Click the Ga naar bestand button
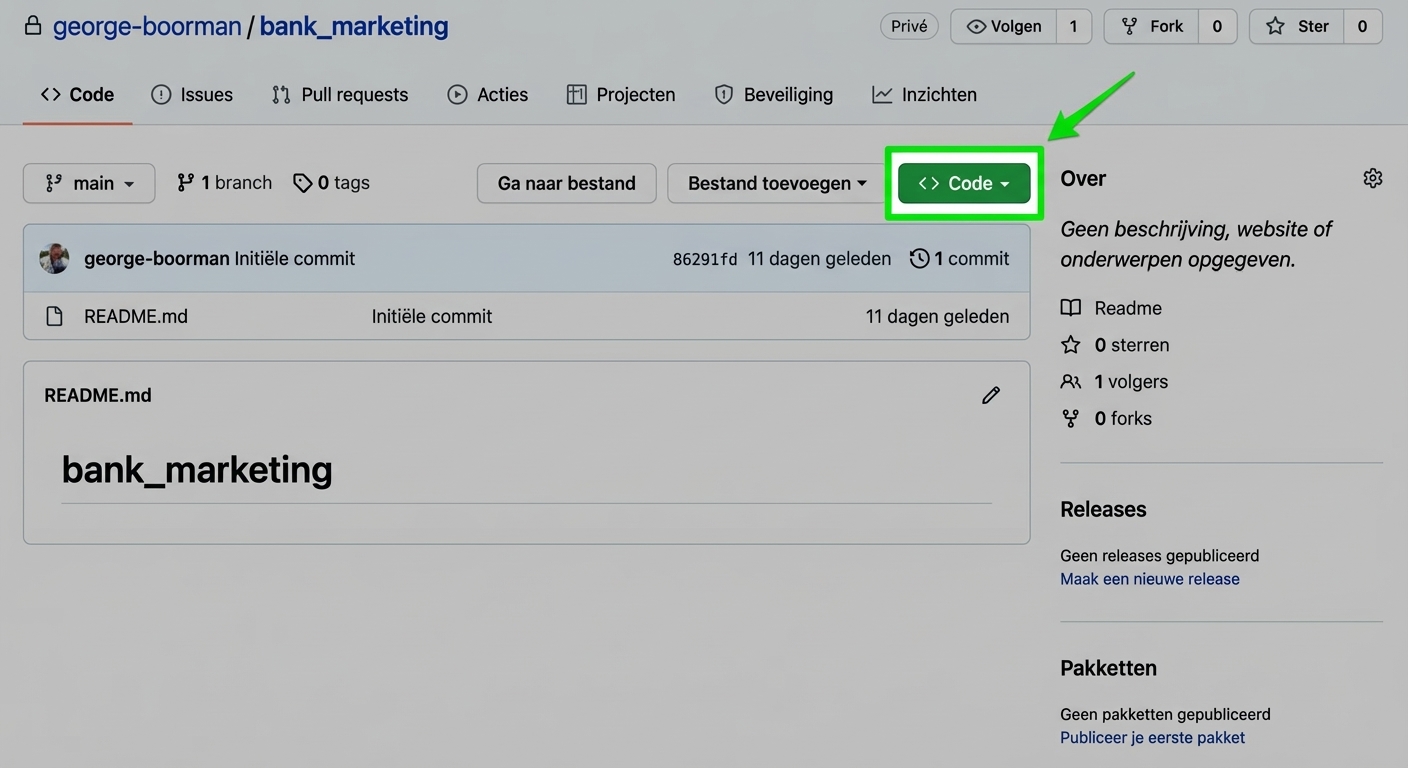Screen dimensions: 1408x768 point(567,183)
